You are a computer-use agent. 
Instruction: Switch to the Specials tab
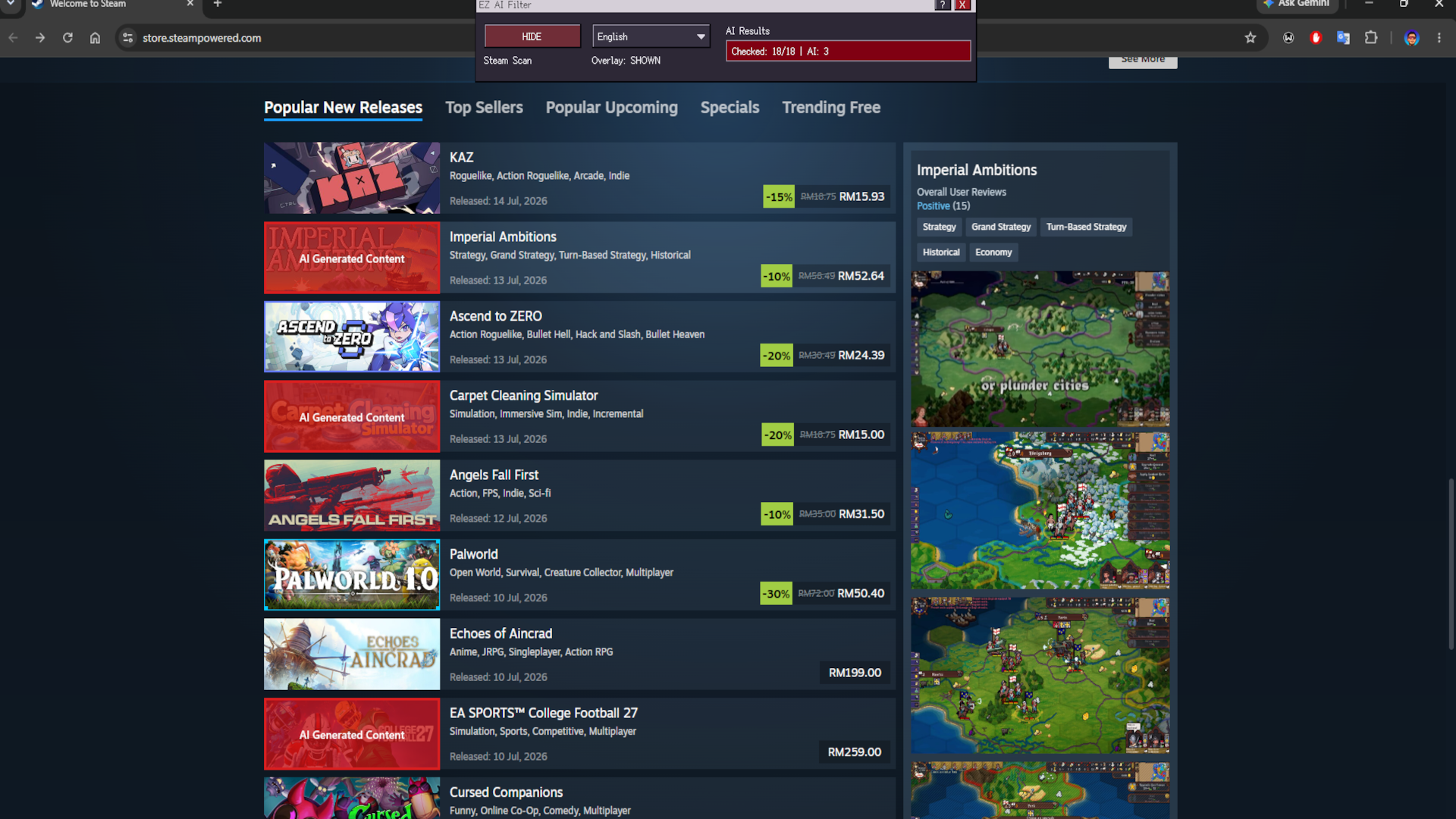coord(730,108)
